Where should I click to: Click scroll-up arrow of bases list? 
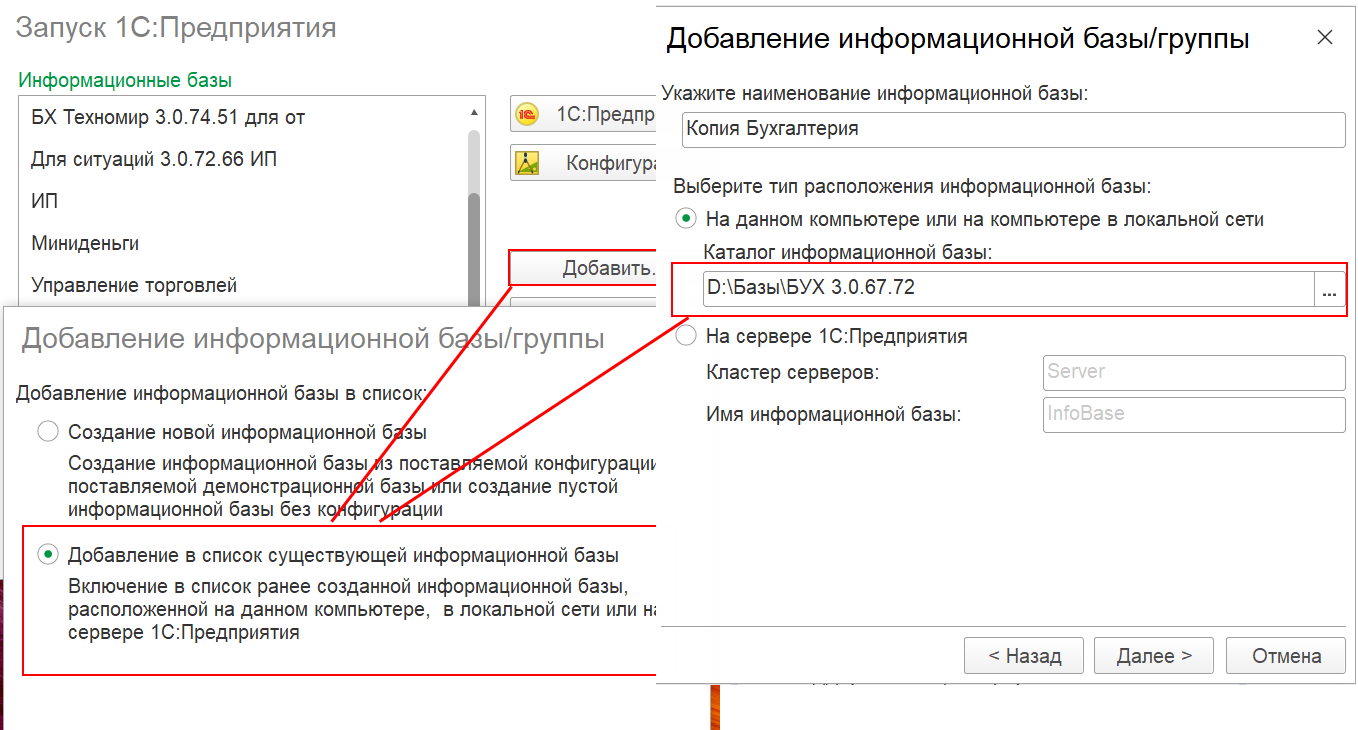click(474, 112)
